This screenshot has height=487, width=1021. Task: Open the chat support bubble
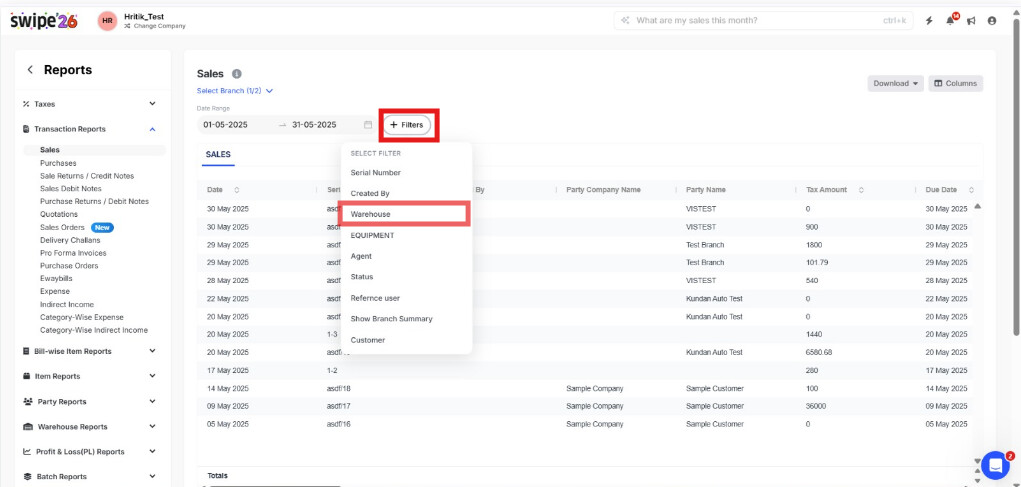pyautogui.click(x=994, y=465)
